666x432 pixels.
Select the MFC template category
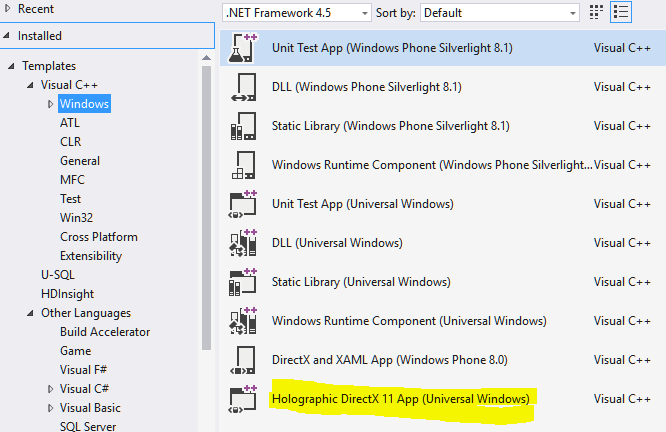pos(72,180)
